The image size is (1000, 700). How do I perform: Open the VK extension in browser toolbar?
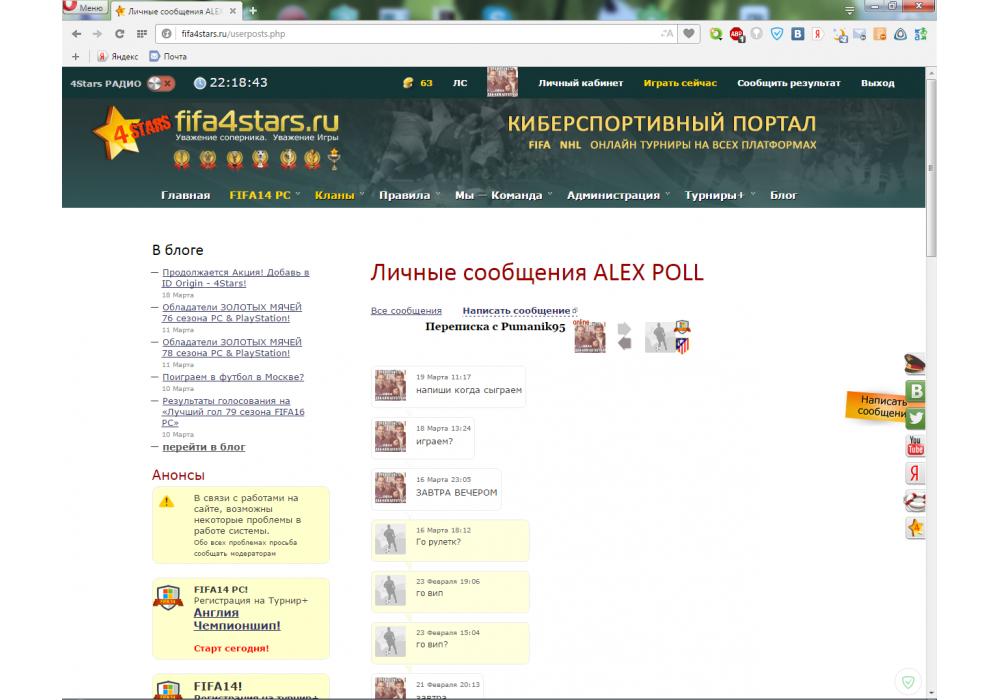798,34
